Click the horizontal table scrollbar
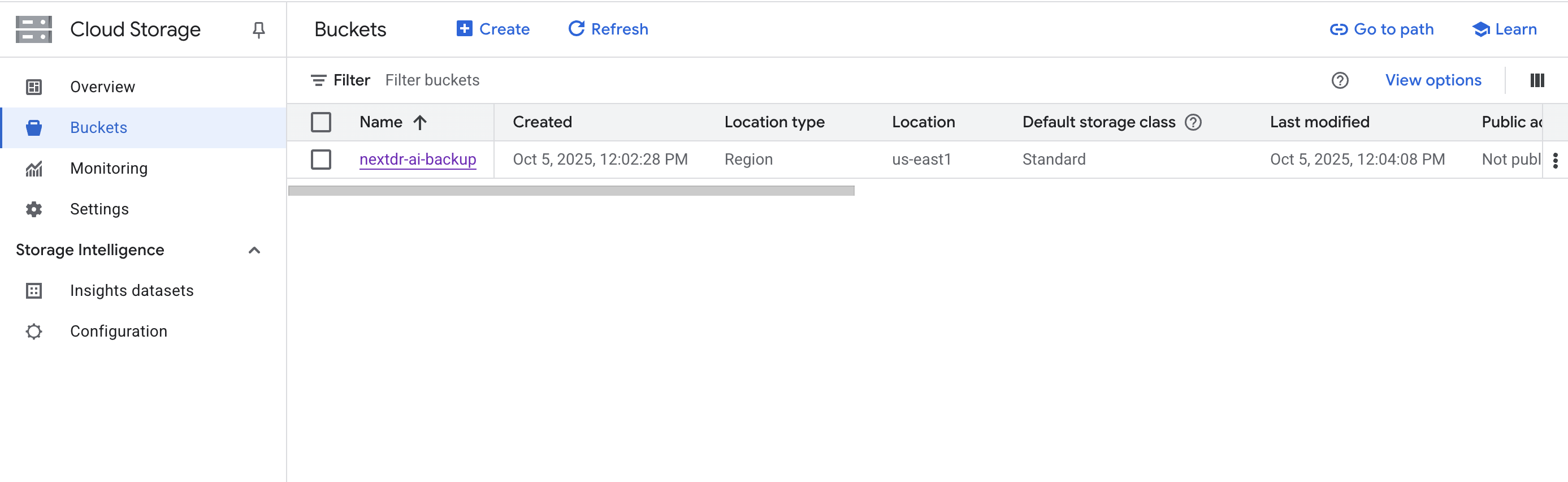 click(571, 191)
